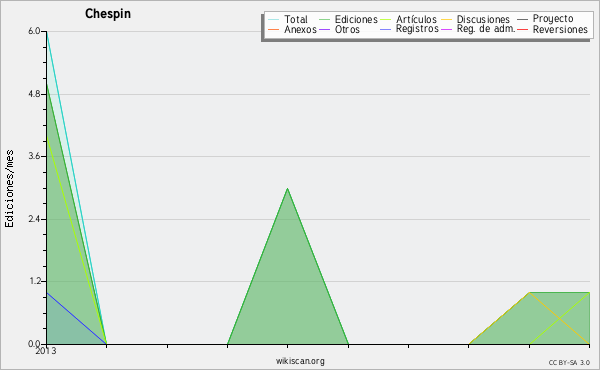Select the Otros legend label
Viewport: 600px width, 370px height.
pyautogui.click(x=347, y=29)
